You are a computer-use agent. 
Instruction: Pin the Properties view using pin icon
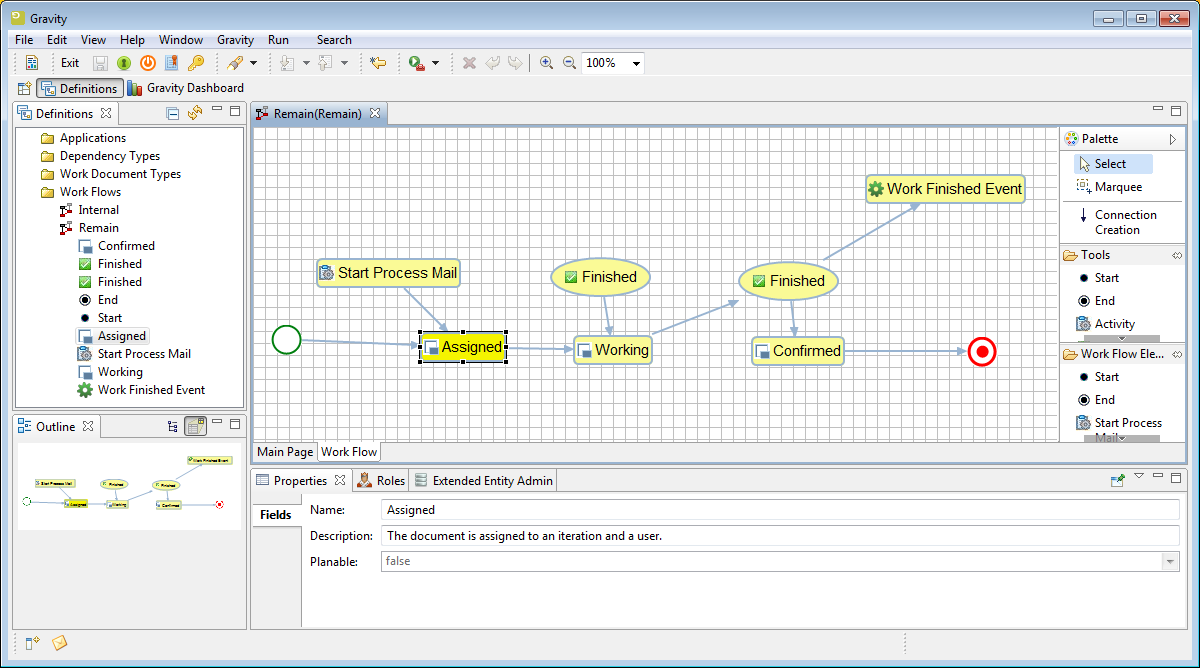click(x=1118, y=480)
